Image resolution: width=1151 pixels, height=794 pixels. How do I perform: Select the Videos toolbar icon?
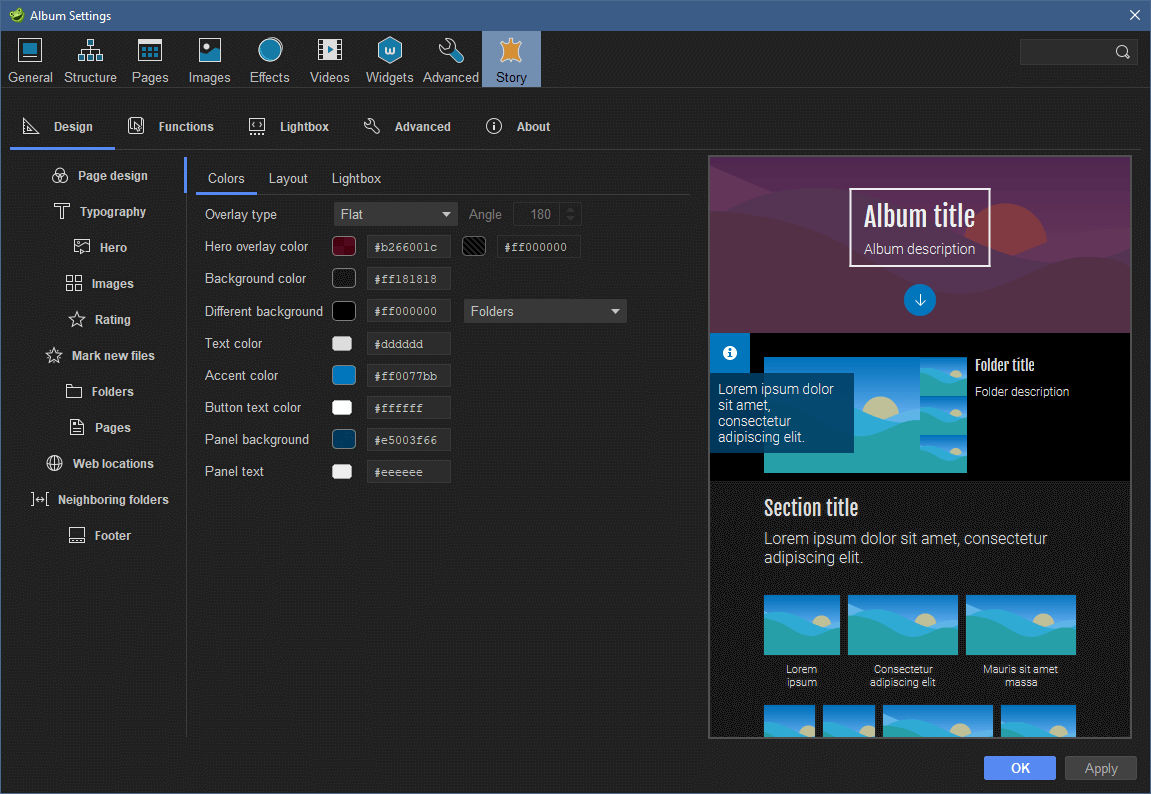tap(329, 58)
